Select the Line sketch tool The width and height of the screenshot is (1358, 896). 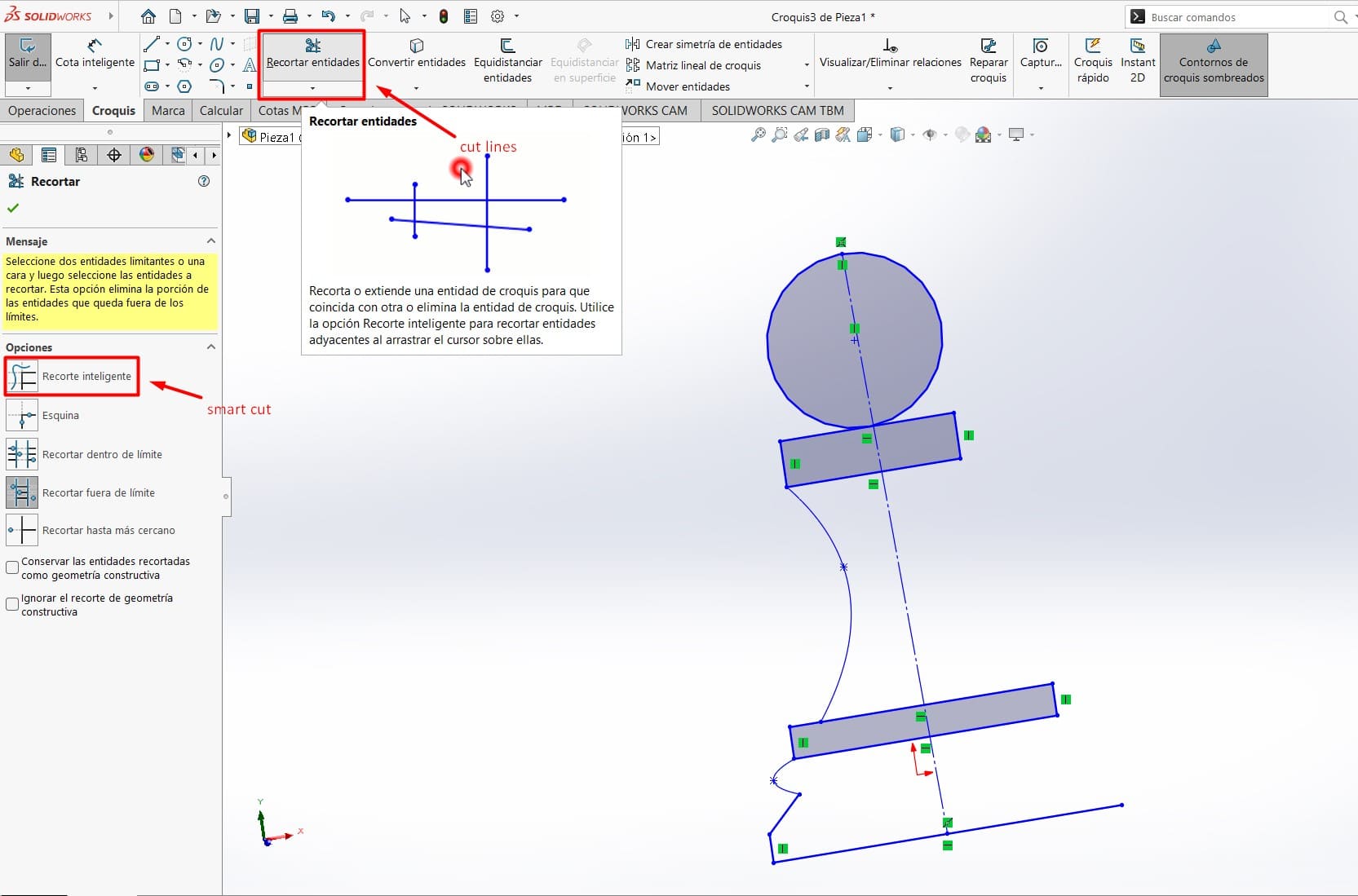pyautogui.click(x=151, y=44)
